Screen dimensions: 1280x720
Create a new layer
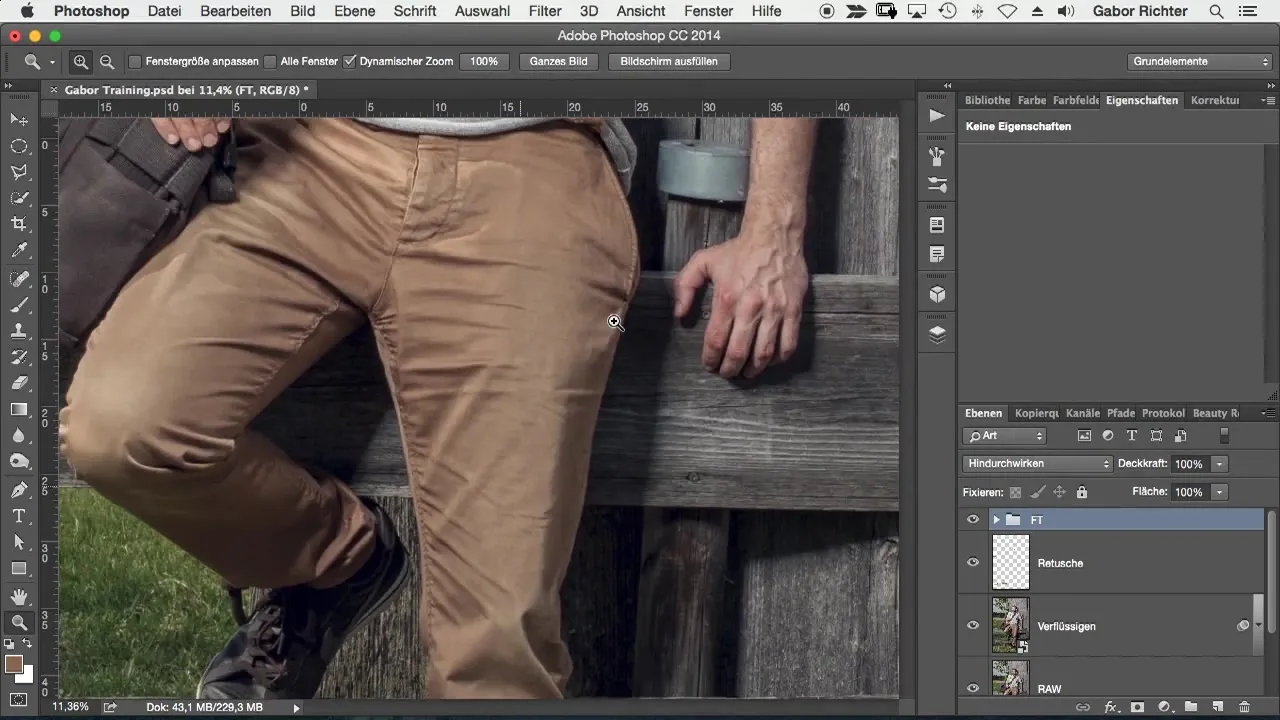1217,706
